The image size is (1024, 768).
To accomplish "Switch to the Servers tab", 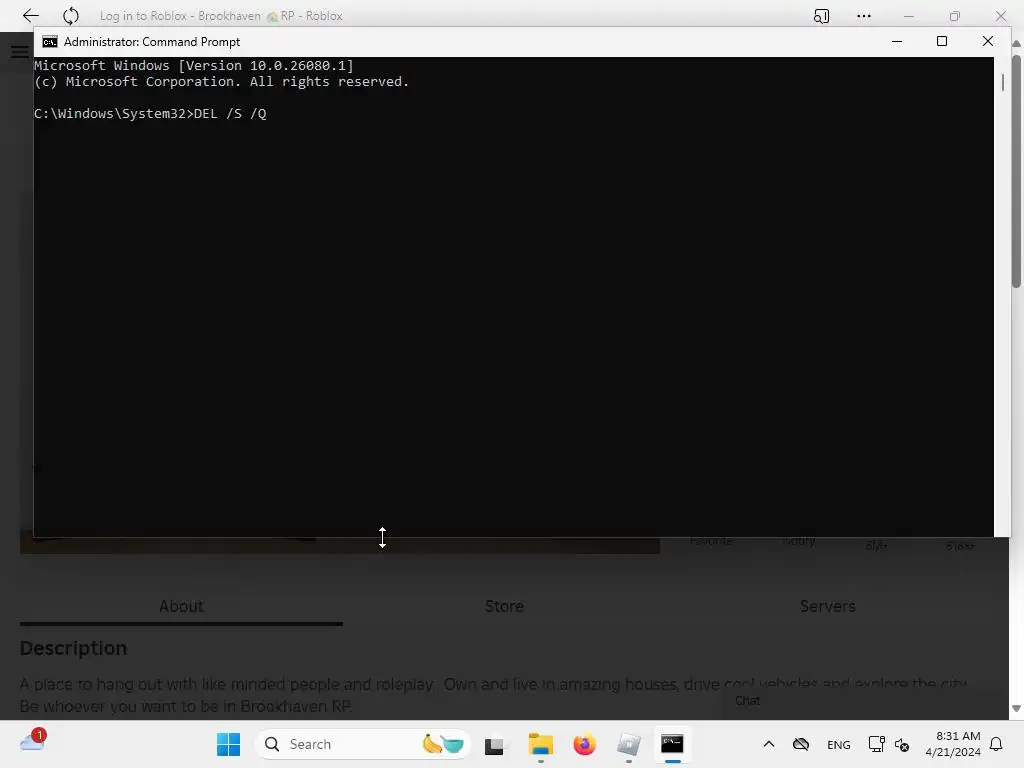I will [x=827, y=606].
